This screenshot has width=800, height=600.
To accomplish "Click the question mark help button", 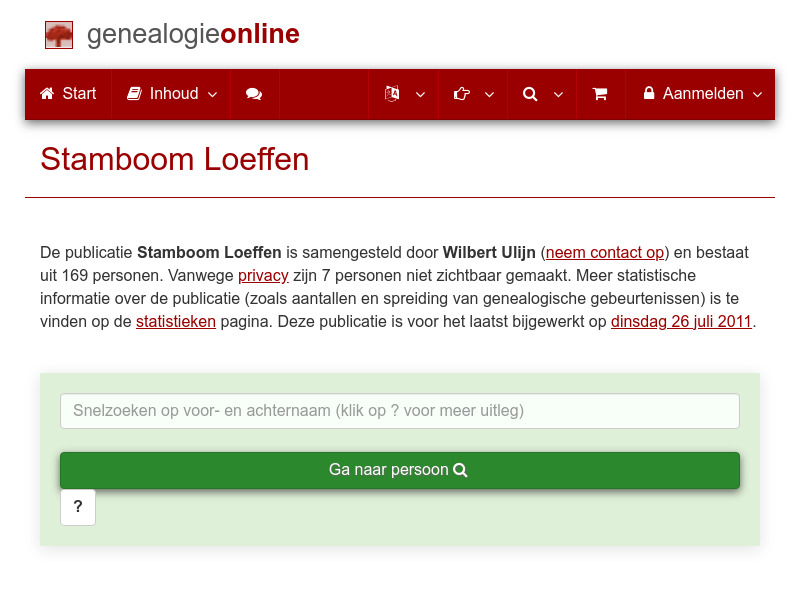I will [x=78, y=507].
